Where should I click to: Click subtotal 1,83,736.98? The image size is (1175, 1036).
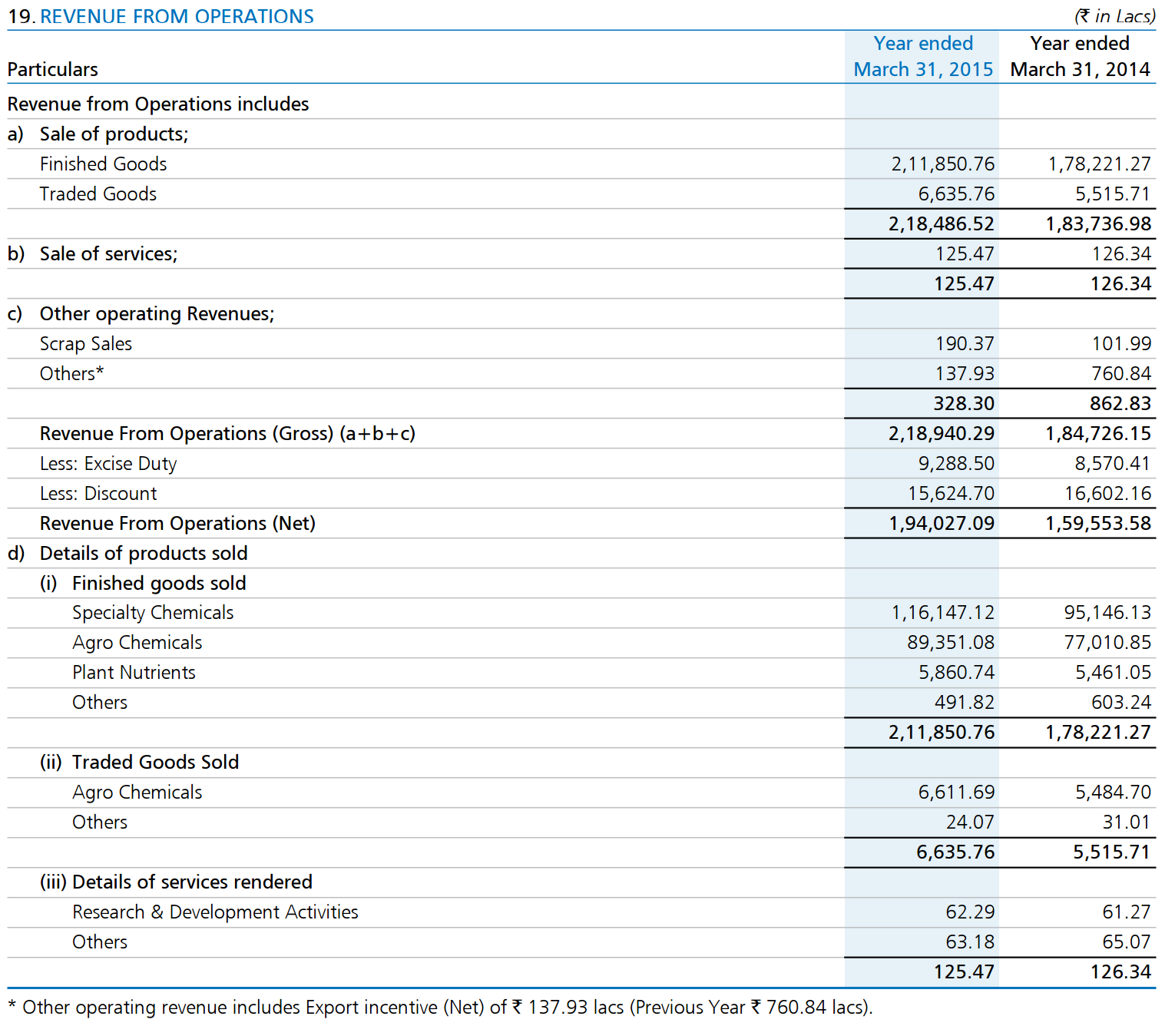(1098, 223)
